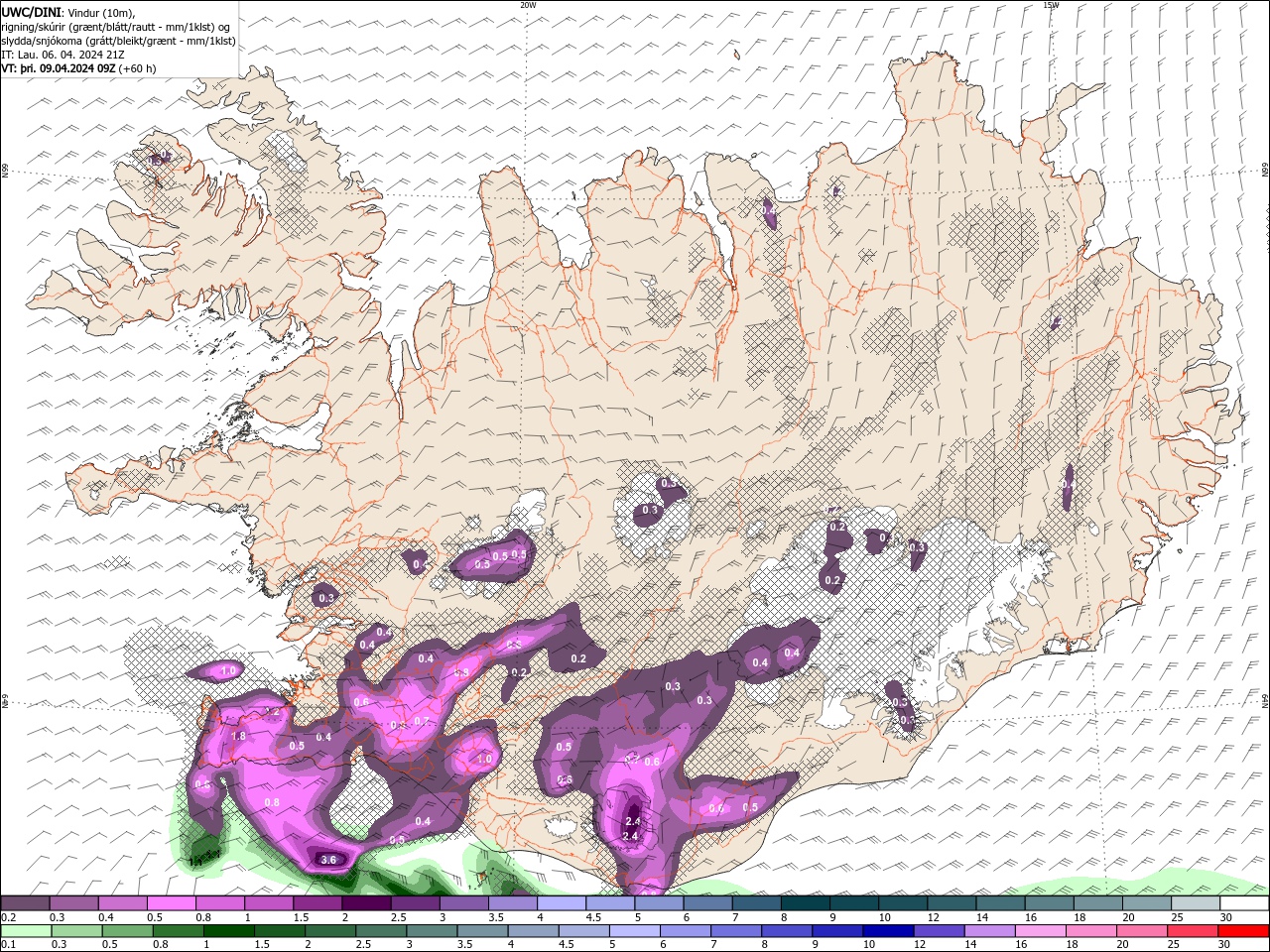Image resolution: width=1270 pixels, height=952 pixels.
Task: Pick the lavender swatch labeled 4 in upper scale
Action: pyautogui.click(x=562, y=903)
